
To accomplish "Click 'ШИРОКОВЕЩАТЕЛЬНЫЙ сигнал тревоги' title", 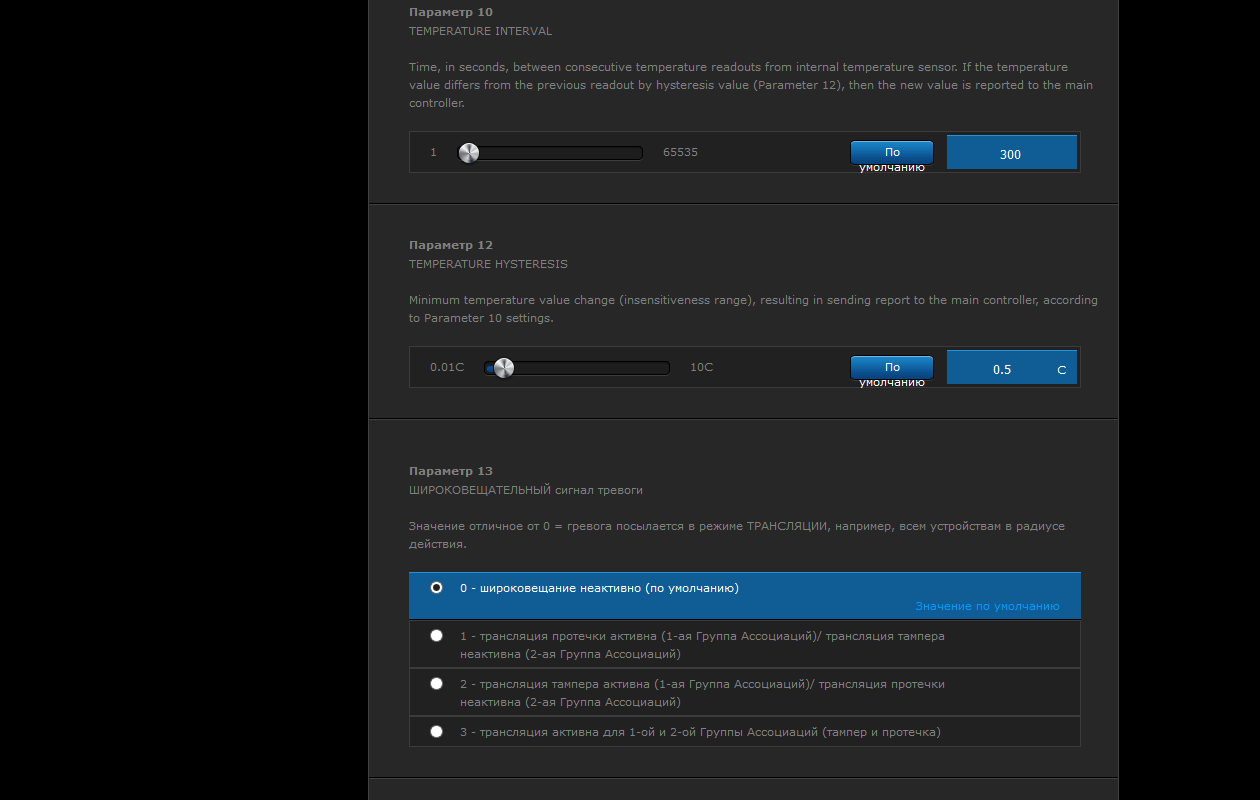I will [526, 490].
